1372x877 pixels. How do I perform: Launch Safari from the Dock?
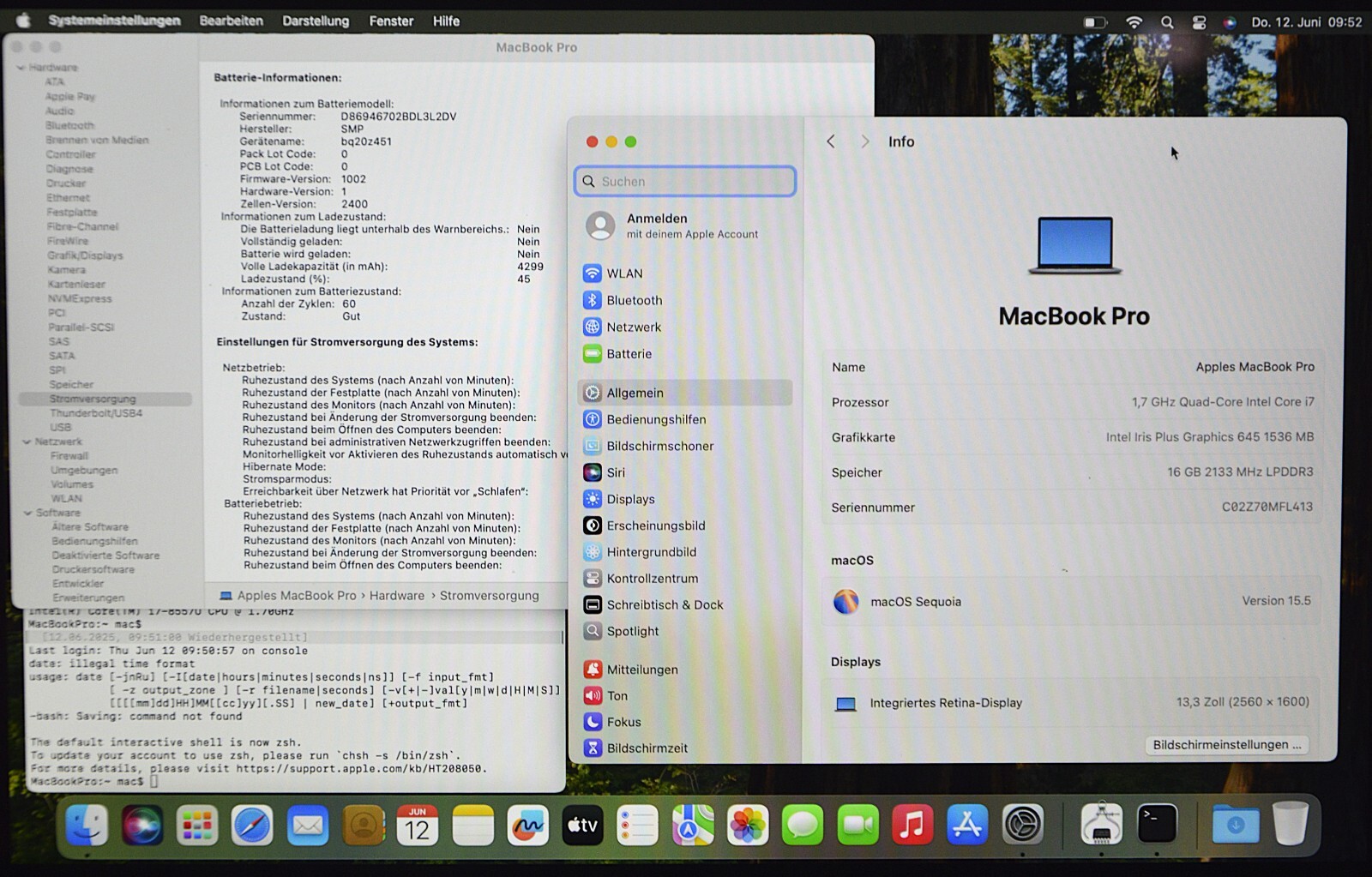[252, 826]
